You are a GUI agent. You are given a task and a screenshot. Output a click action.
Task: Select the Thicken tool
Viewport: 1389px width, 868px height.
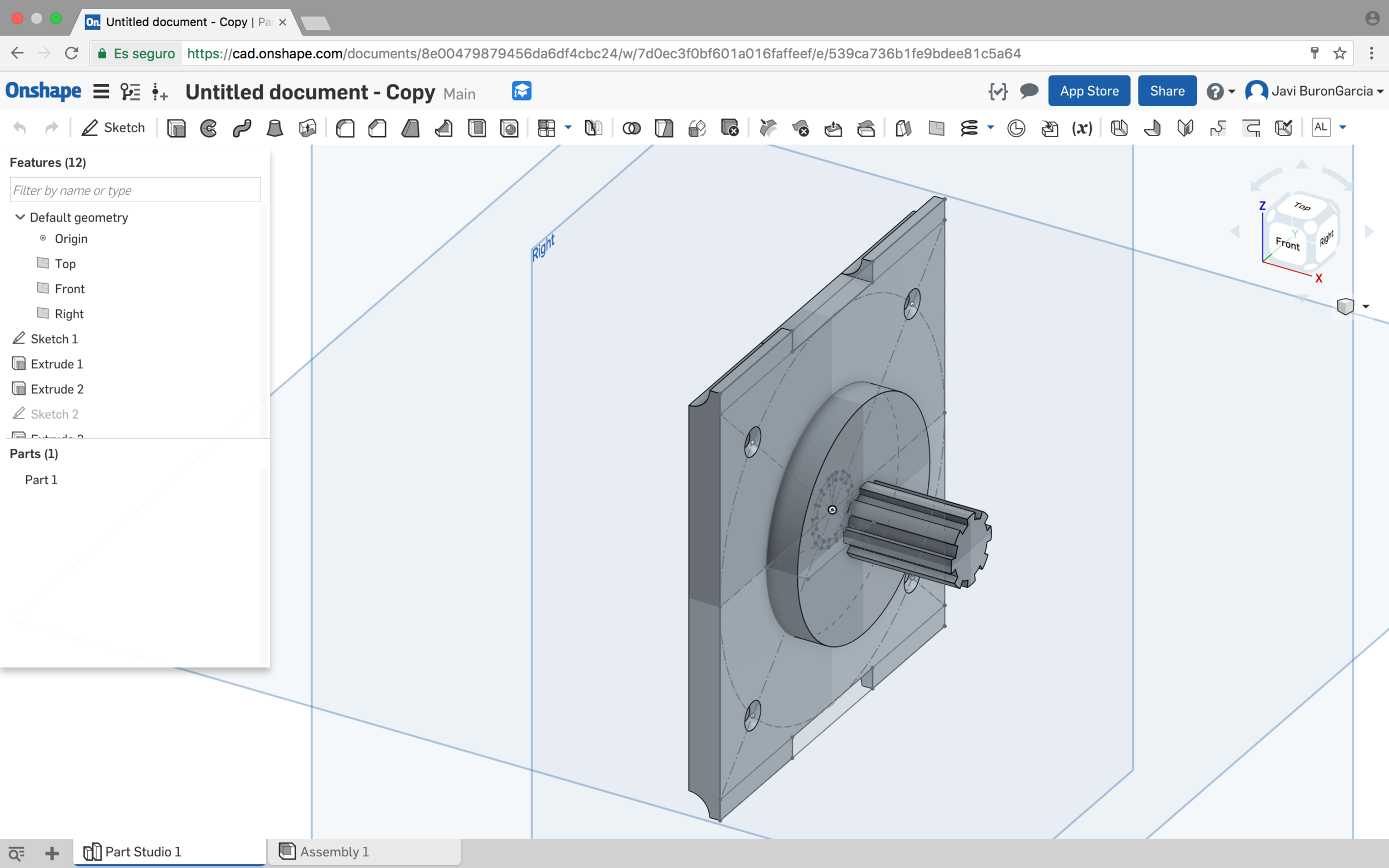[x=308, y=127]
